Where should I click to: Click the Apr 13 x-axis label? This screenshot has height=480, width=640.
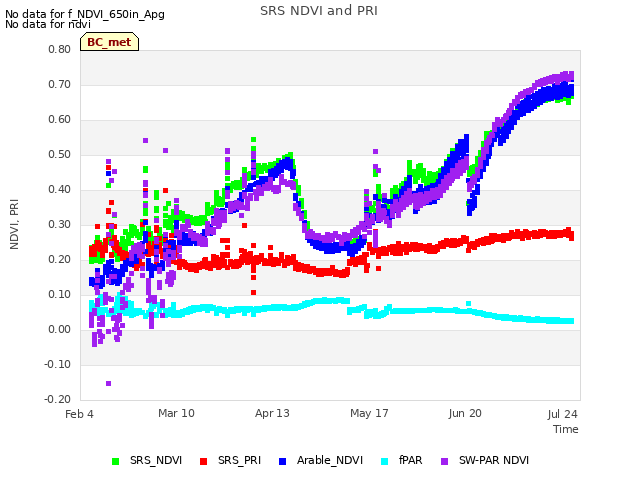(x=272, y=413)
